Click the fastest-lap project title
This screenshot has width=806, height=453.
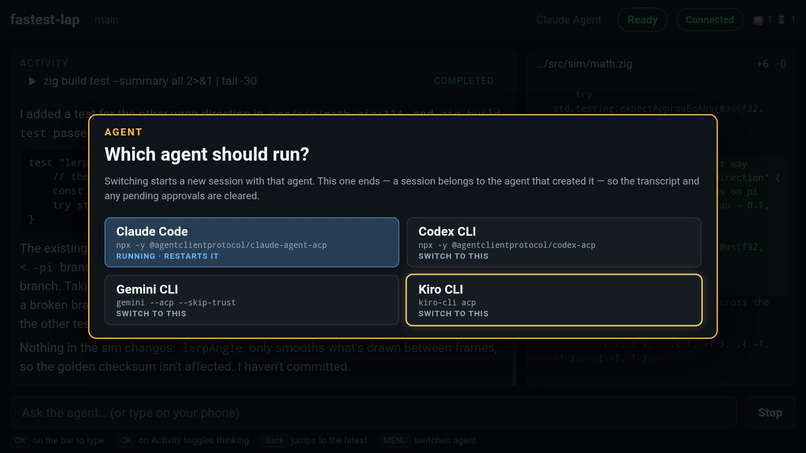[x=45, y=20]
